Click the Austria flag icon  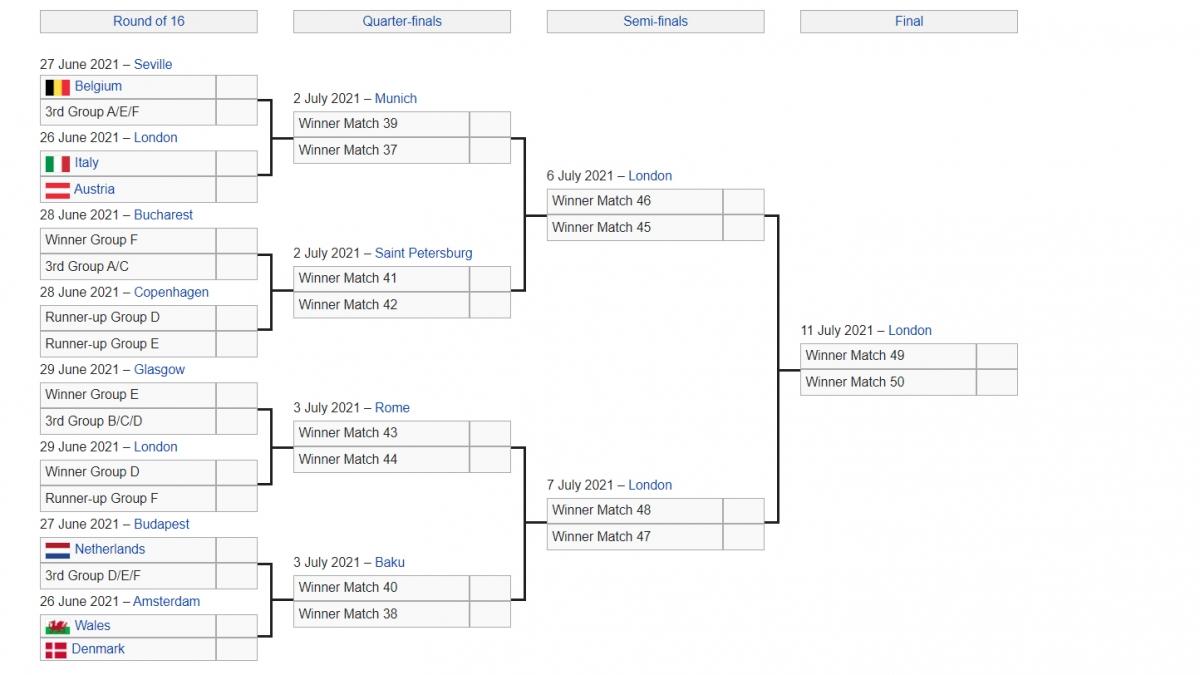pyautogui.click(x=57, y=189)
